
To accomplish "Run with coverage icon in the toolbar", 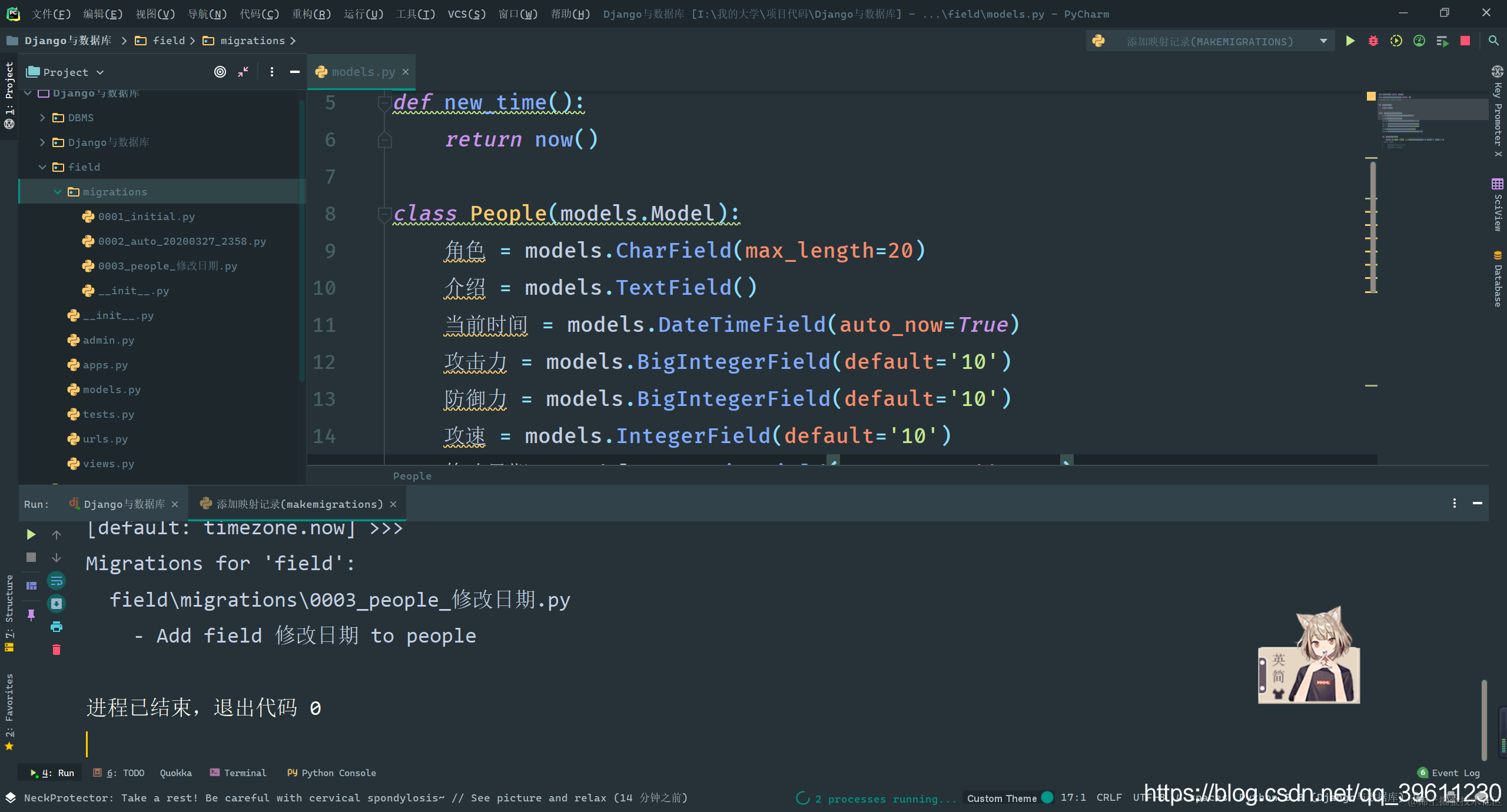I will click(1396, 41).
